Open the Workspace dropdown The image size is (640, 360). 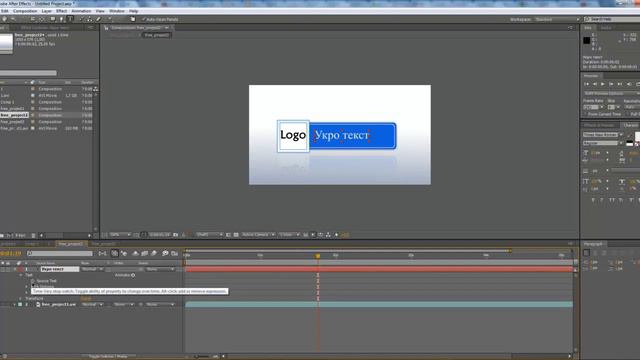click(557, 19)
